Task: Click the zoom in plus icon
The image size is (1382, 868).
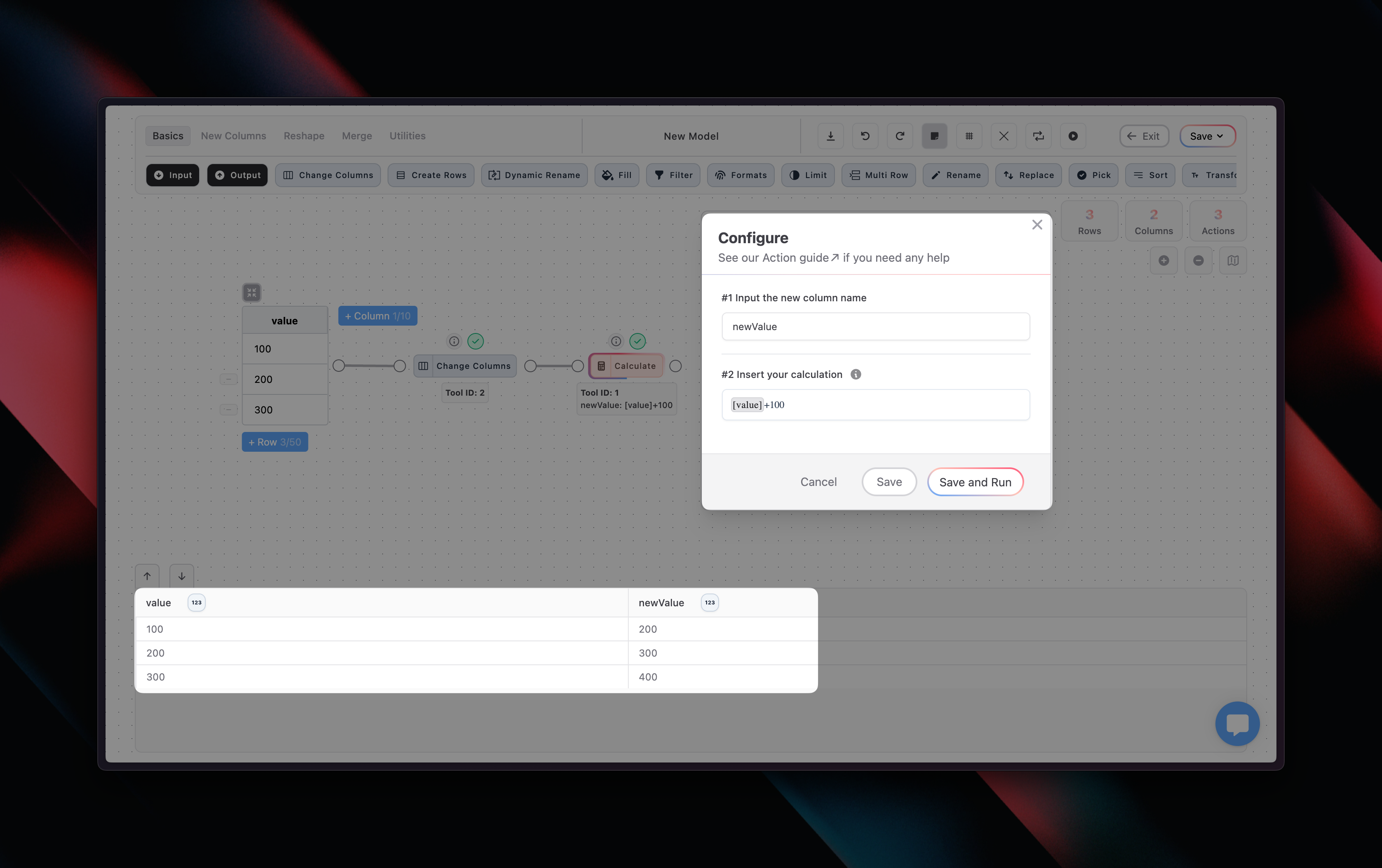Action: pyautogui.click(x=1163, y=260)
